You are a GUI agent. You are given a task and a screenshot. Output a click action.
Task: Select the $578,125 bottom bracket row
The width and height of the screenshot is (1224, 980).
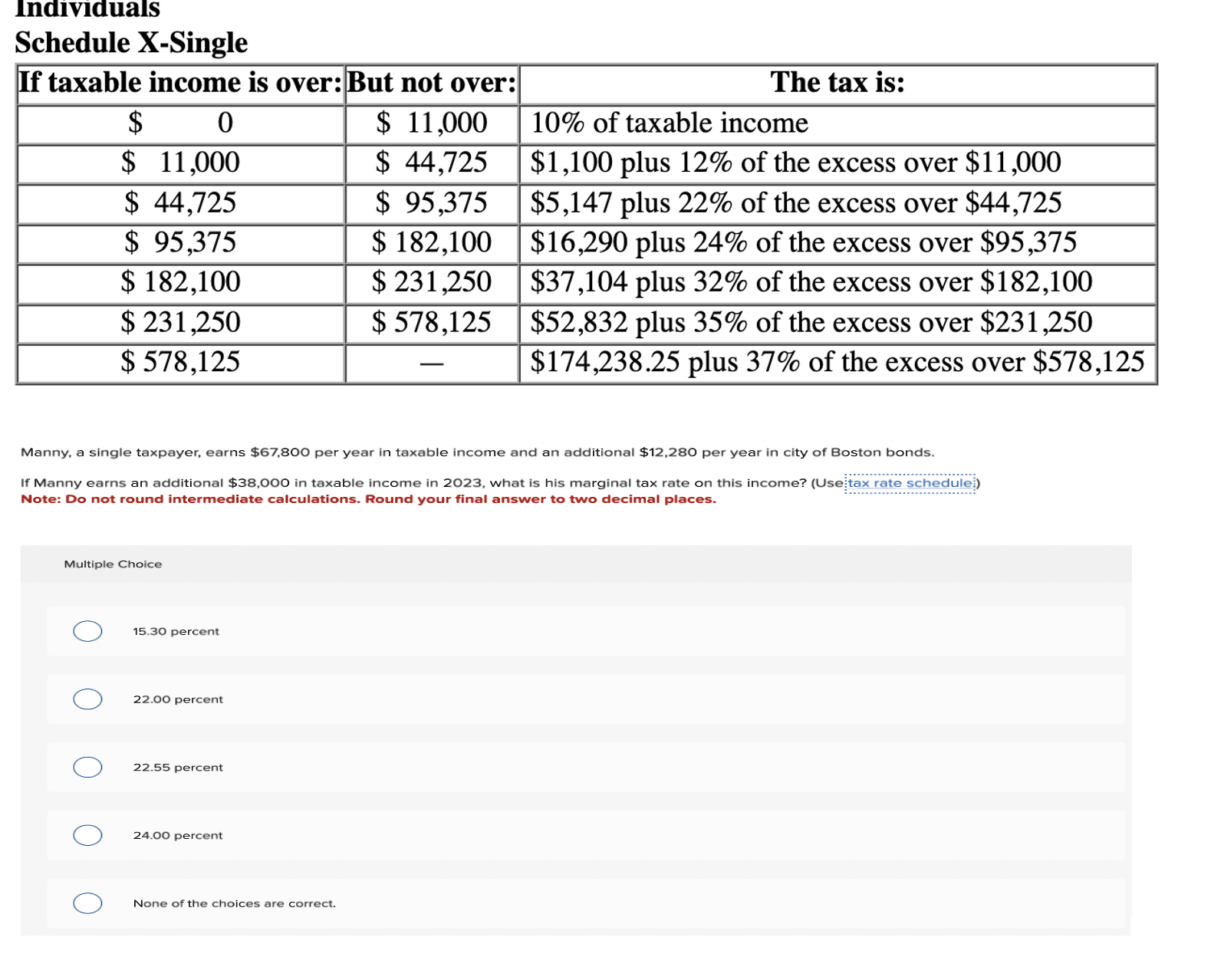179,361
